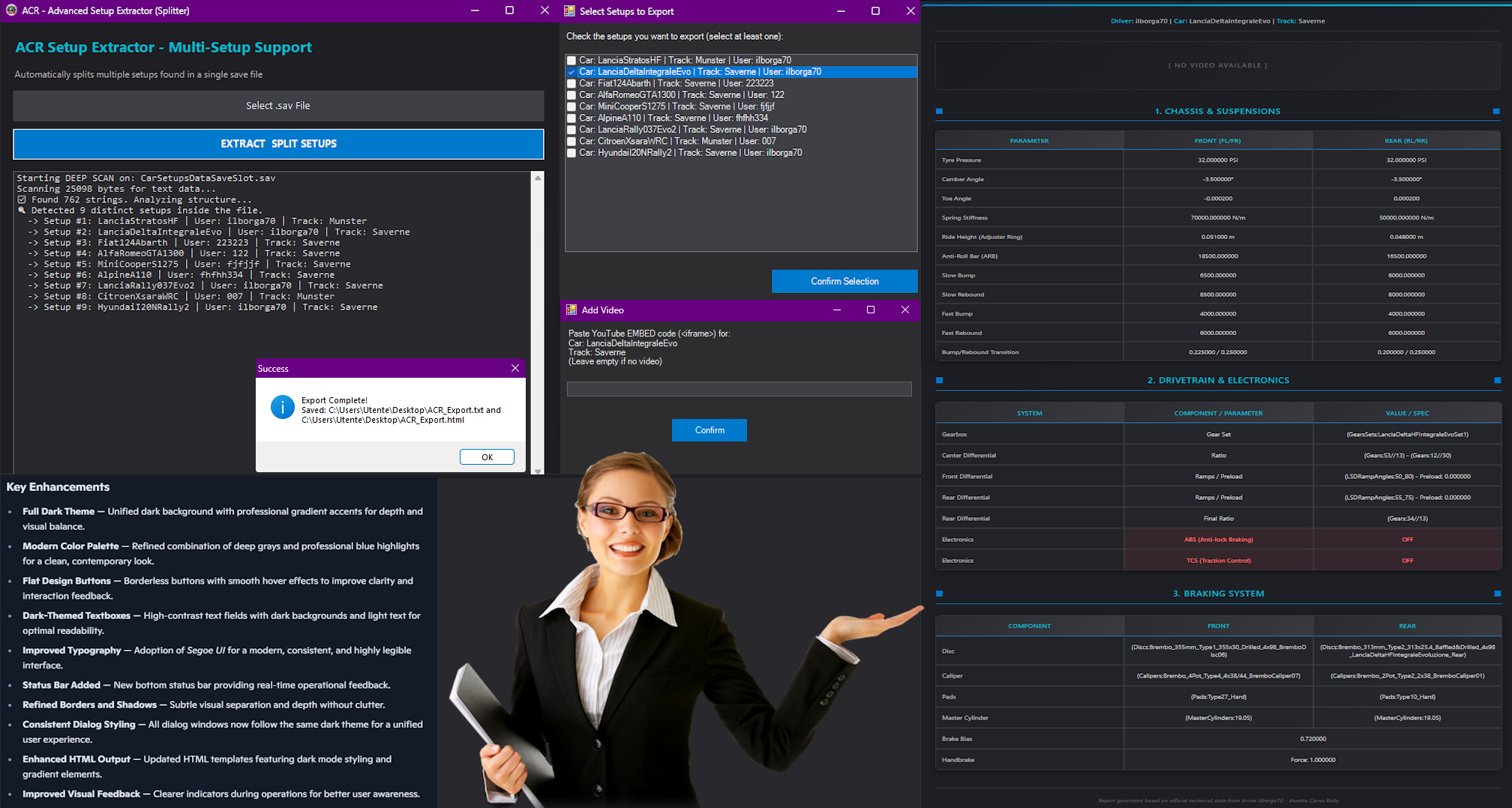Check the AlpineA110 setup checkbox
1512x808 pixels.
(571, 118)
